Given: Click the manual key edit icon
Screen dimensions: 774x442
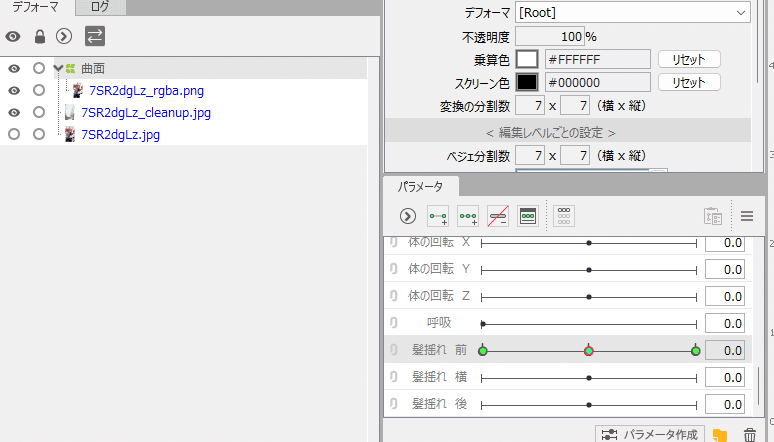Looking at the screenshot, I should click(x=528, y=216).
